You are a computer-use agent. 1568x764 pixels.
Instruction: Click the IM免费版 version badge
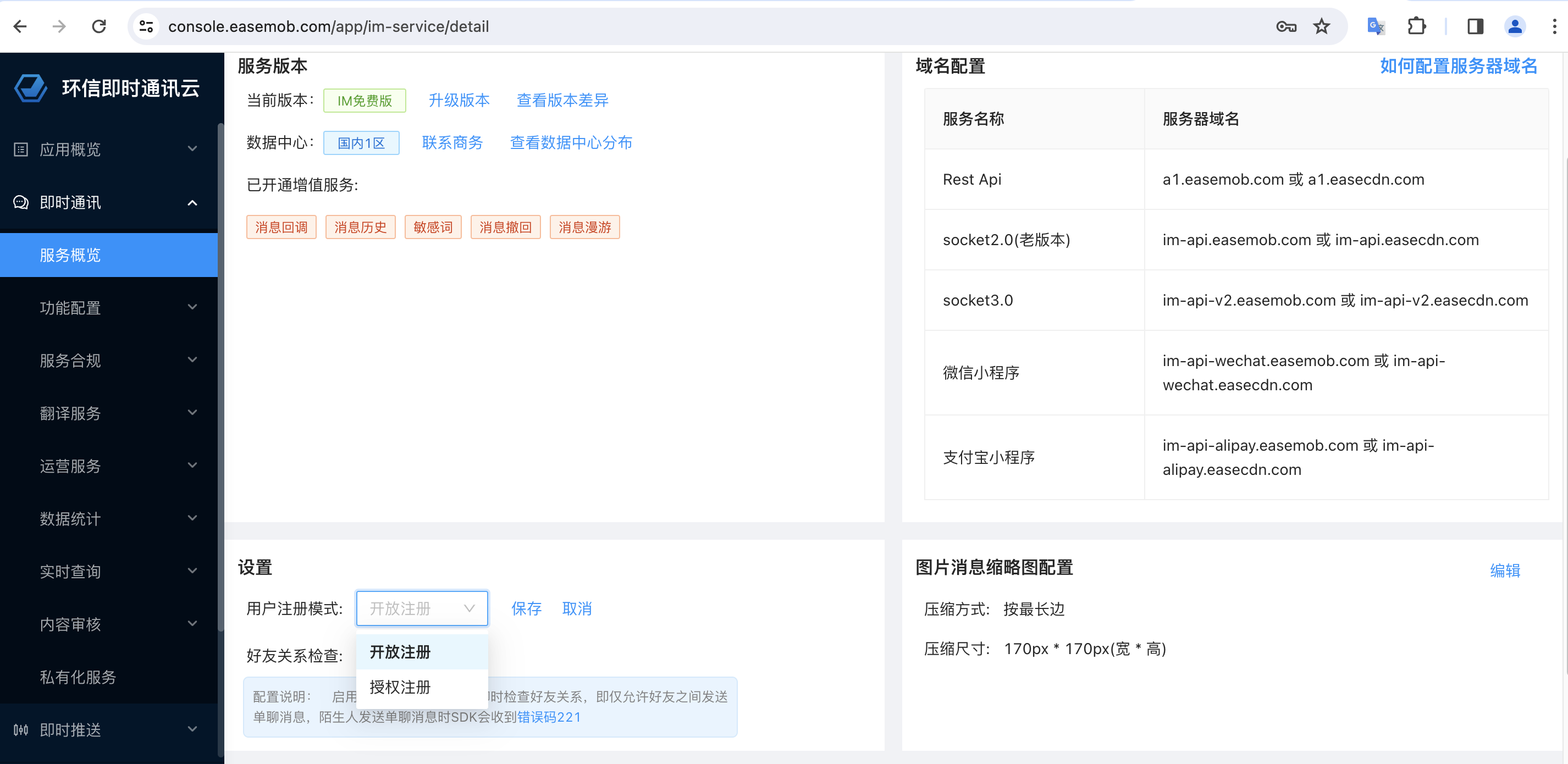point(365,101)
